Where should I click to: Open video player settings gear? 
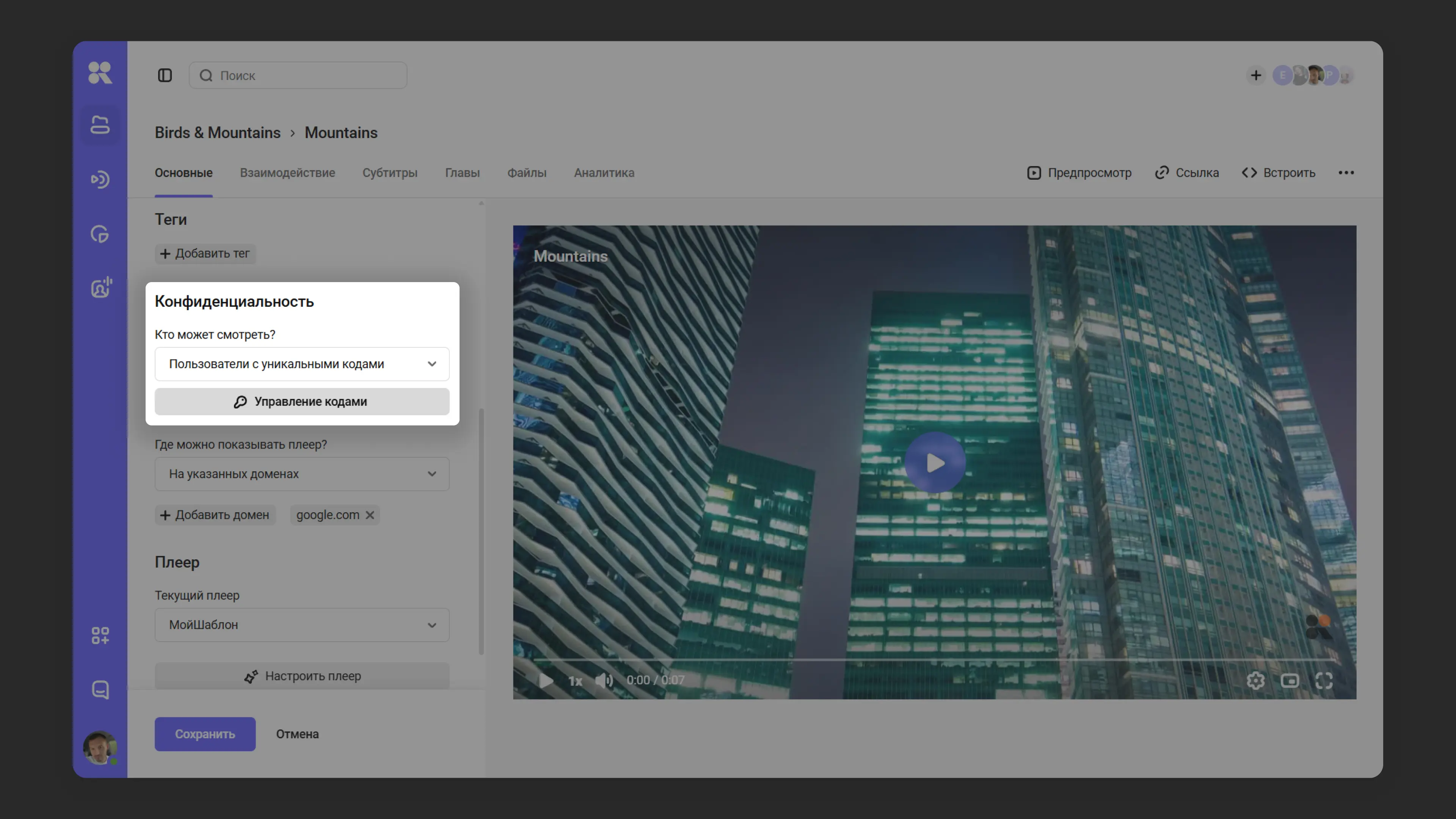1255,680
